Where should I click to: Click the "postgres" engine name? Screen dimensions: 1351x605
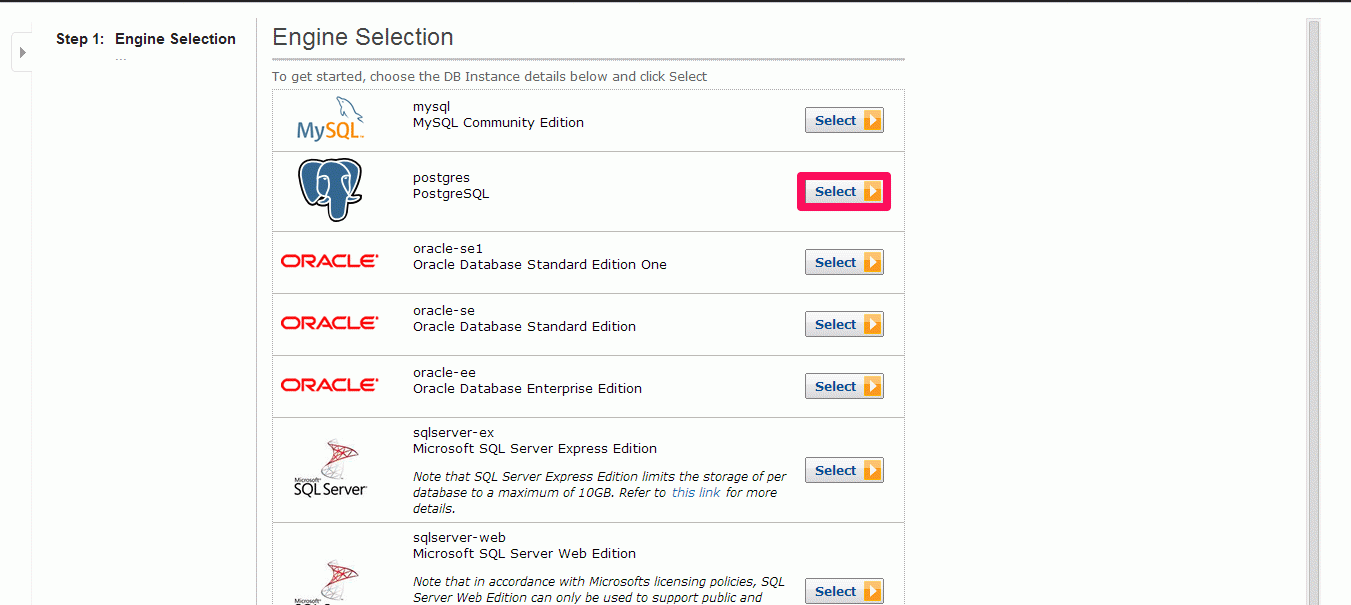pyautogui.click(x=441, y=178)
